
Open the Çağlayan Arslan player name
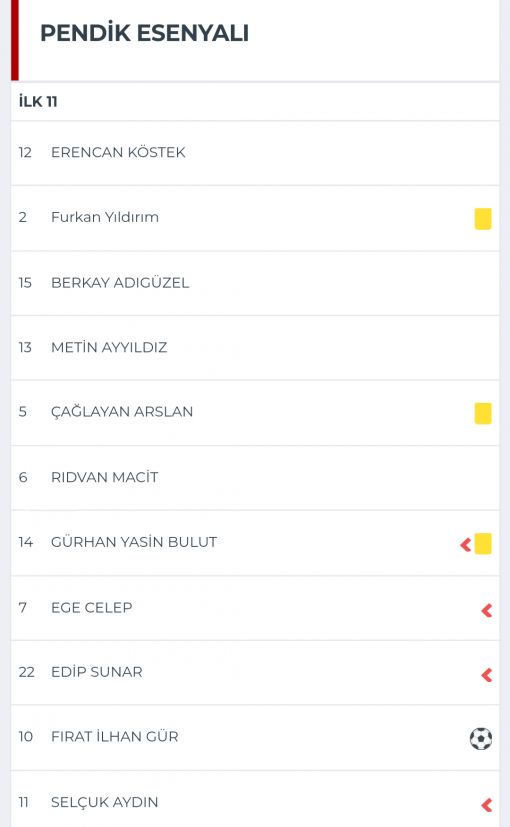122,411
